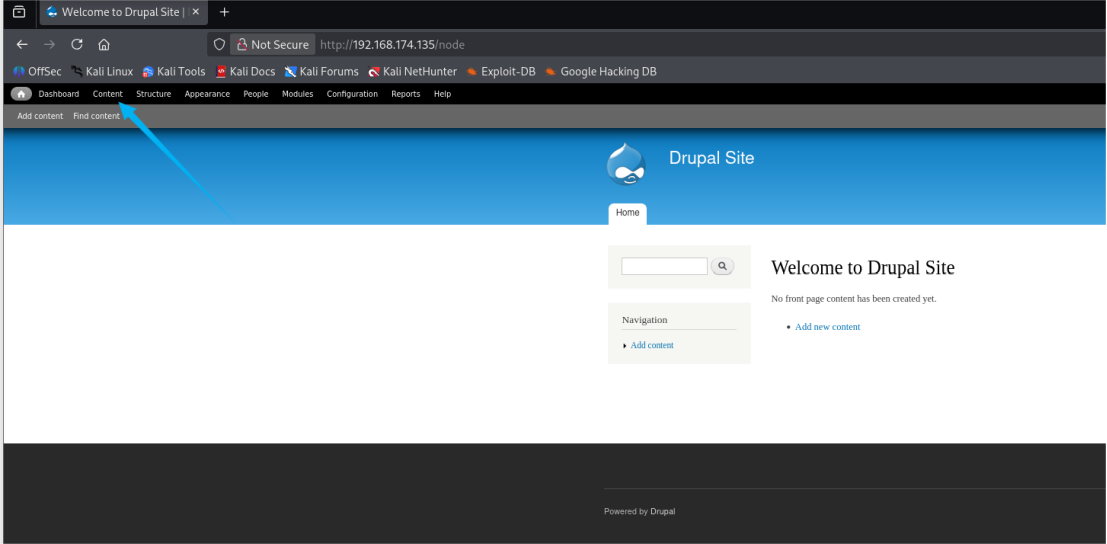The width and height of the screenshot is (1107, 544).
Task: Select the Home tab
Action: [x=627, y=213]
